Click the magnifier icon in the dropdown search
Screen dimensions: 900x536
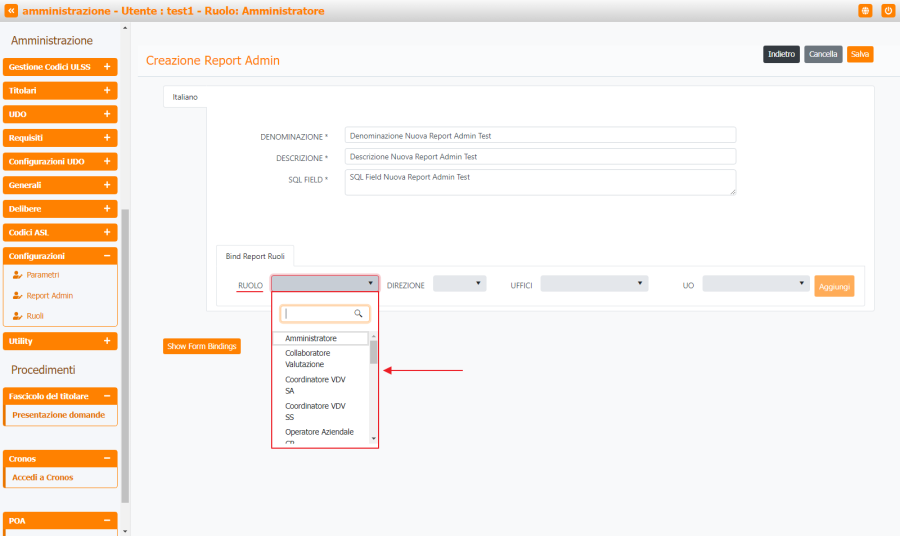[x=359, y=314]
